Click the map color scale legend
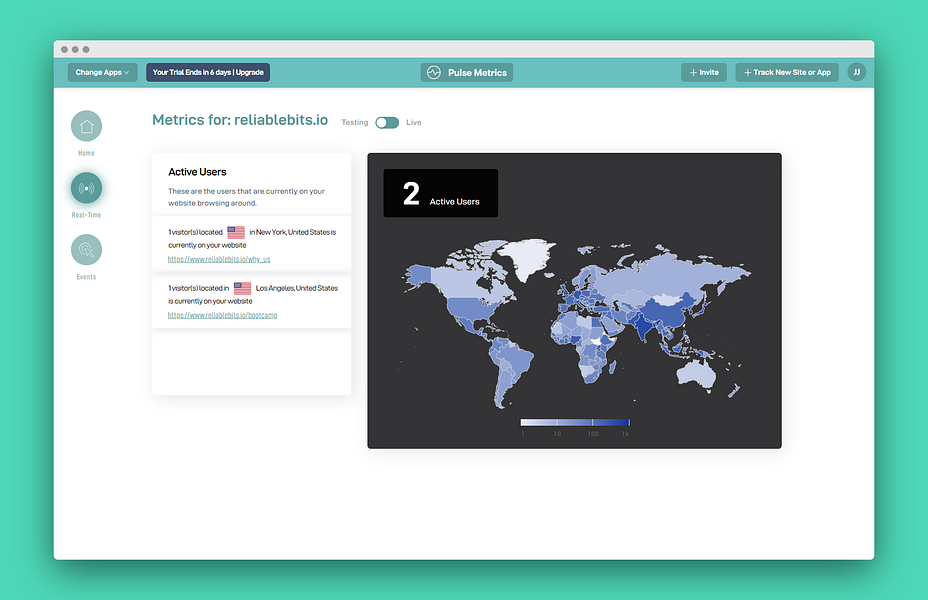The image size is (928, 600). 574,423
